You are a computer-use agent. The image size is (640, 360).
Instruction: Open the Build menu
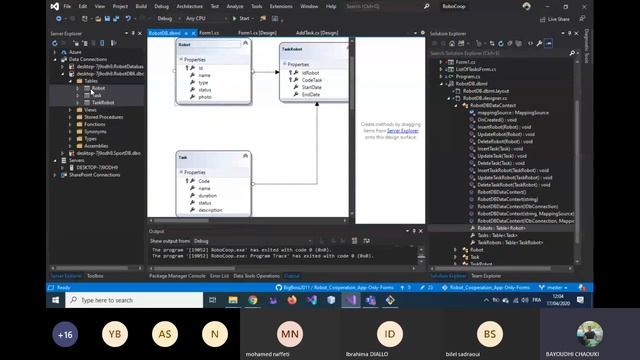(141, 6)
